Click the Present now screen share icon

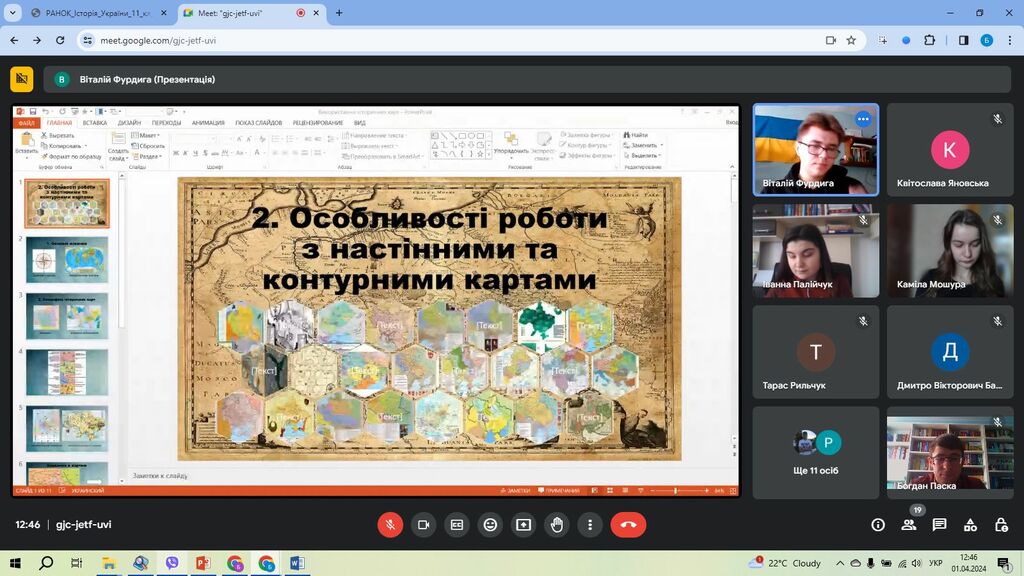click(523, 525)
